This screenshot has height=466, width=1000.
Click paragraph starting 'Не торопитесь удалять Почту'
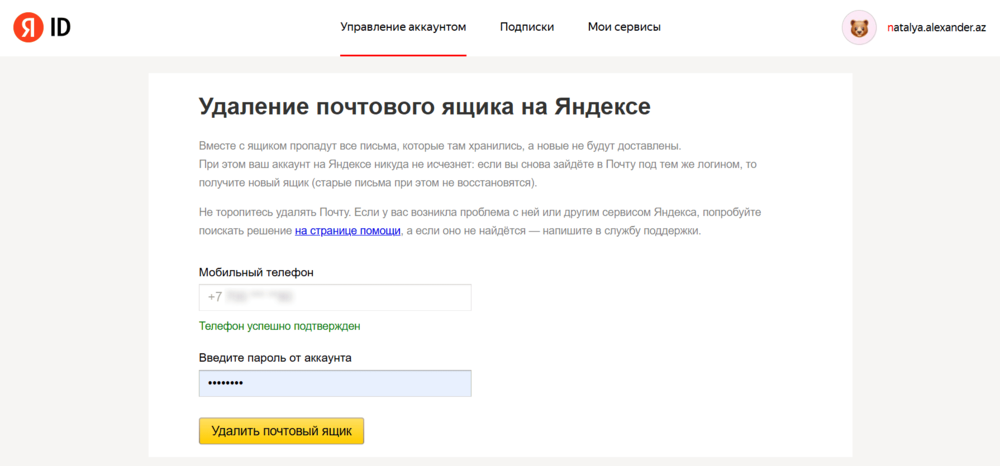pyautogui.click(x=480, y=221)
